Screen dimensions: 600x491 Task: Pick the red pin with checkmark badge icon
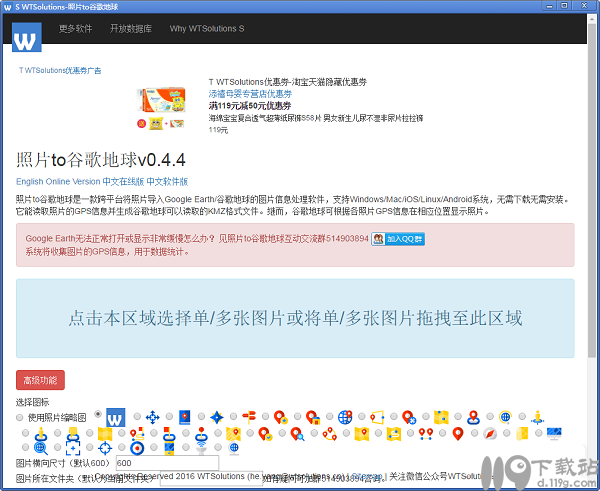pyautogui.click(x=266, y=434)
